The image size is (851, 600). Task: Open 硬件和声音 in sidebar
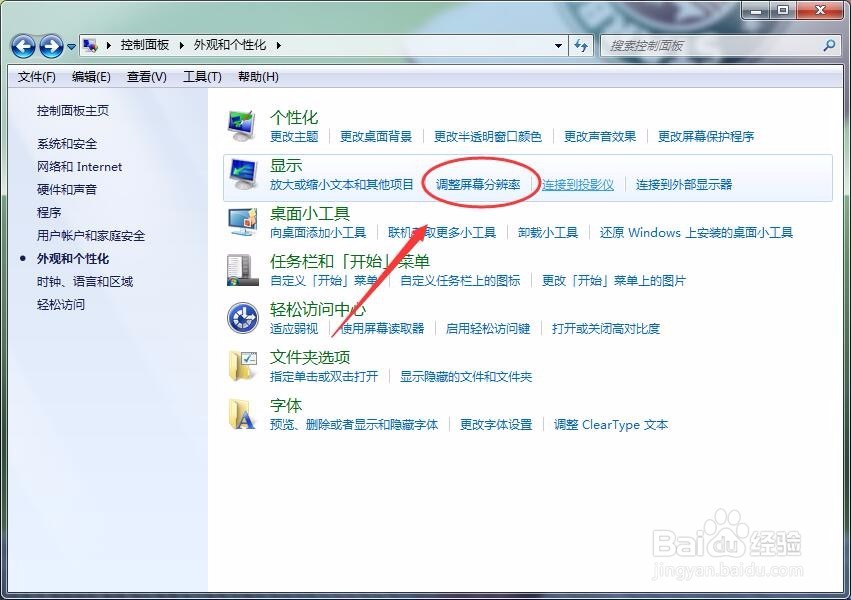coord(67,189)
